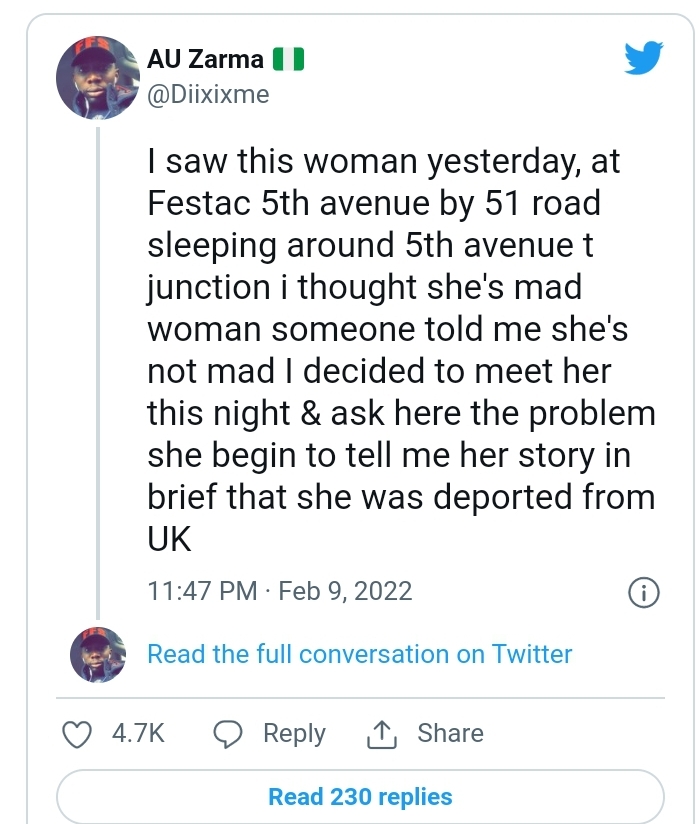Click the word UK ending the tweet
The width and height of the screenshot is (699, 824).
pos(169,539)
